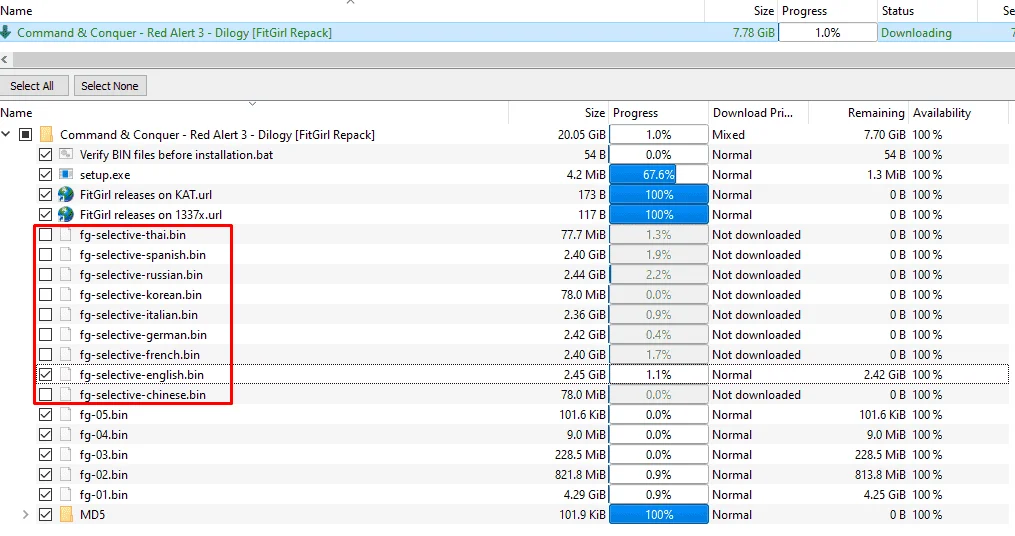Click the Status column header in torrent list
This screenshot has width=1015, height=536.
[927, 11]
